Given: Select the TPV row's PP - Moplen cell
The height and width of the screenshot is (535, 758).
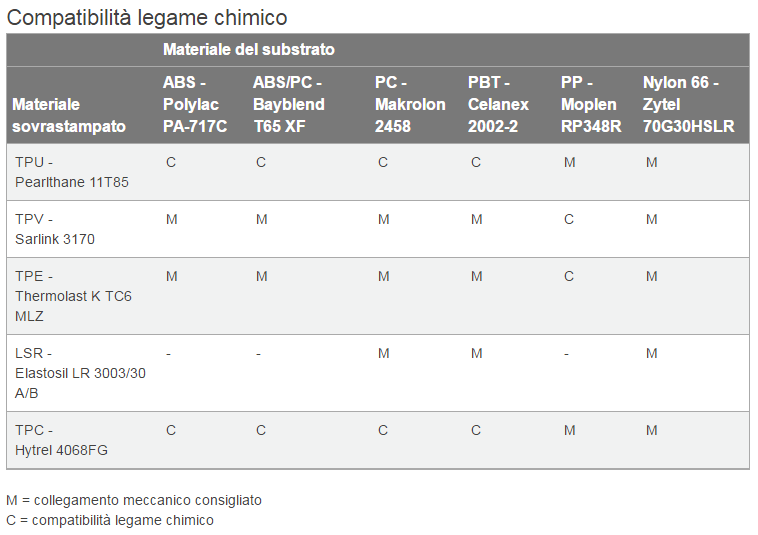Looking at the screenshot, I should pyautogui.click(x=569, y=219).
